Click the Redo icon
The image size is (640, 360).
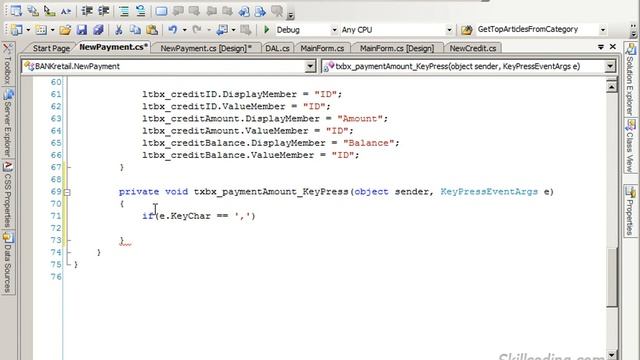click(197, 30)
